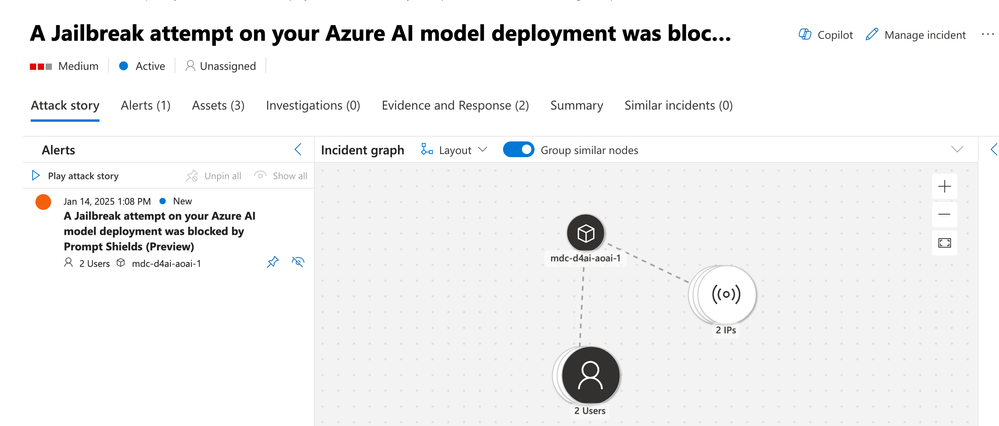Toggle Group similar nodes switch
The width and height of the screenshot is (999, 426).
point(519,150)
